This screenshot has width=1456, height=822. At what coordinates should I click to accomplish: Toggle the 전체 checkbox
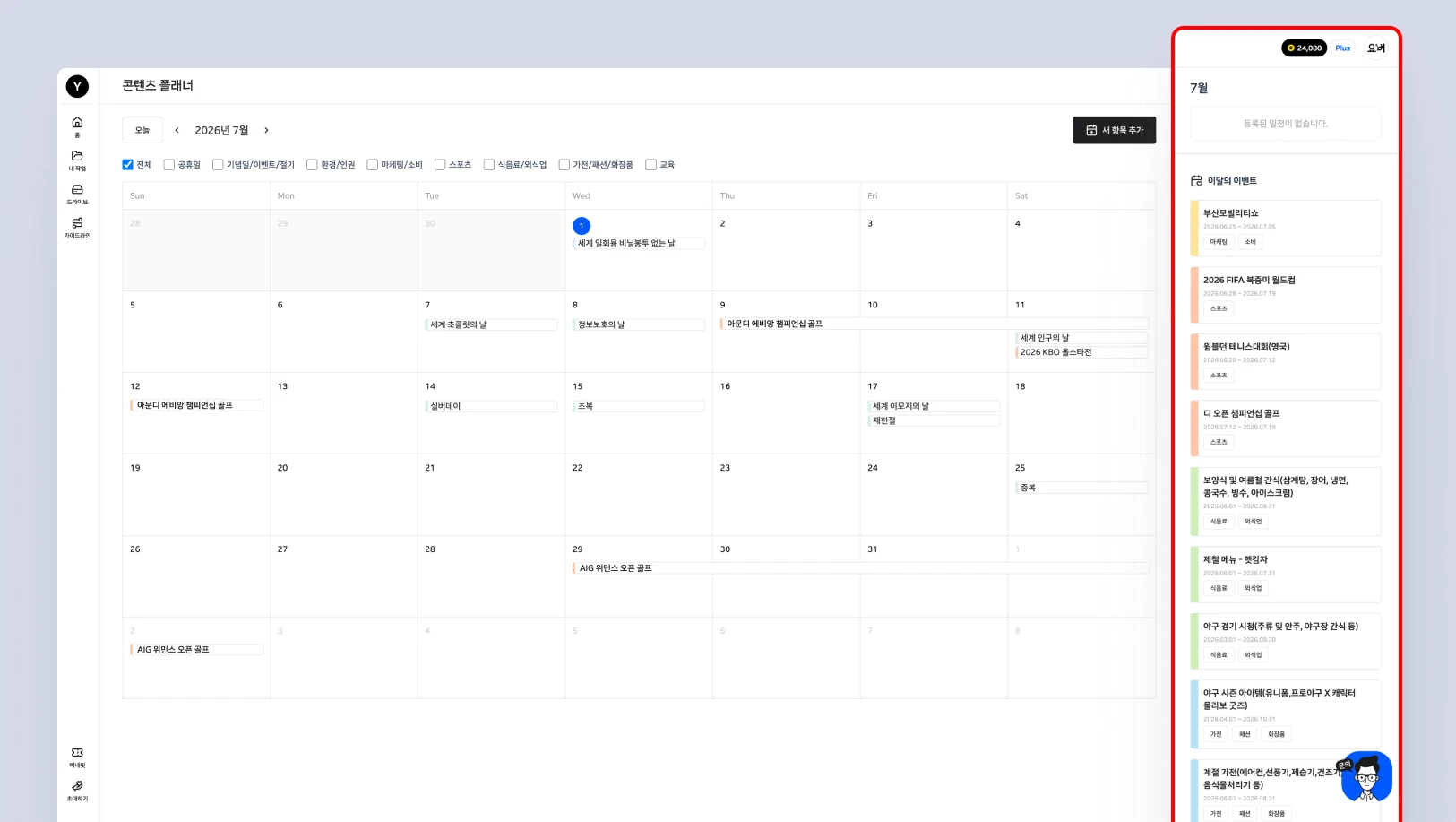(128, 165)
